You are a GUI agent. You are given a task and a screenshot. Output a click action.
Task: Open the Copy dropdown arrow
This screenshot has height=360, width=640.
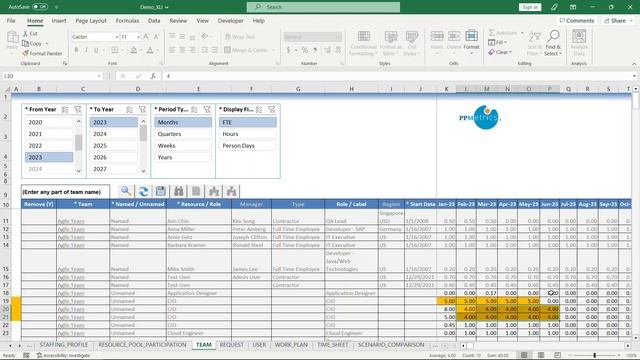47,44
